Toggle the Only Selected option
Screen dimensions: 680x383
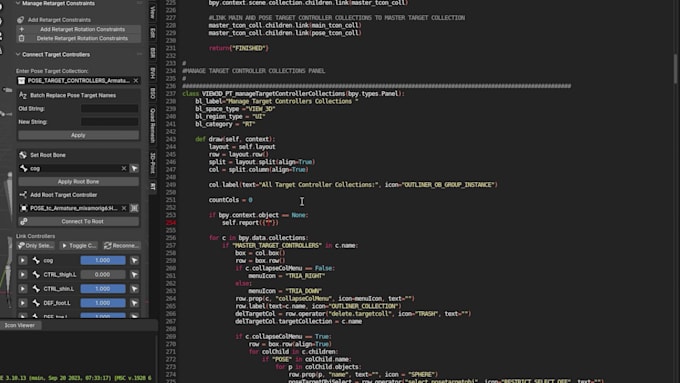[36, 246]
